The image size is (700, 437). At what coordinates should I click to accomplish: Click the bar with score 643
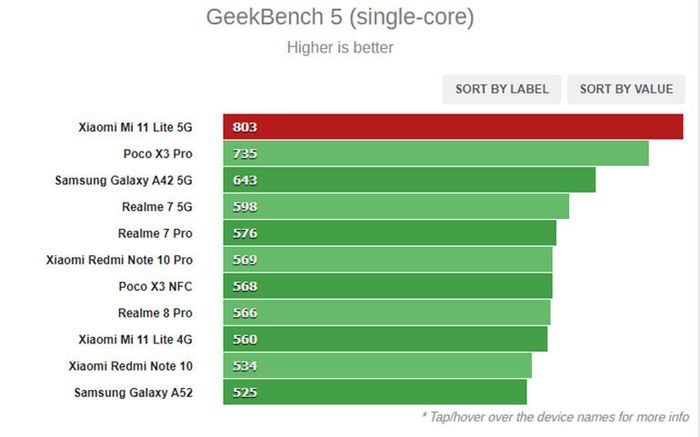(x=409, y=180)
